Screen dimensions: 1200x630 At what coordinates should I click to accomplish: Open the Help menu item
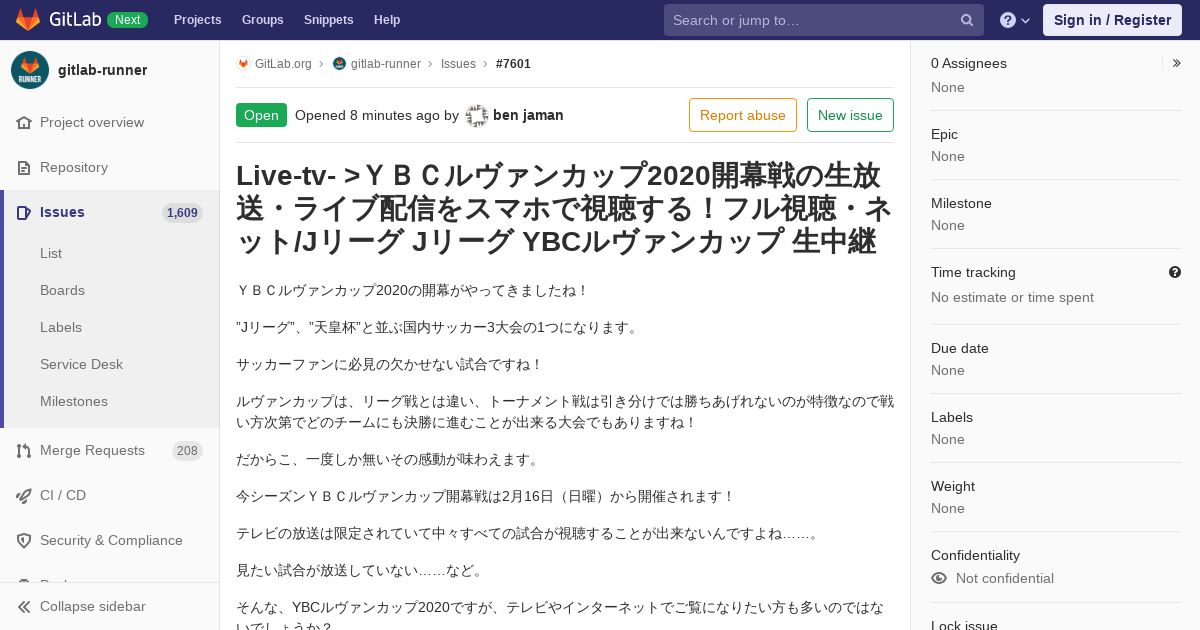[387, 20]
